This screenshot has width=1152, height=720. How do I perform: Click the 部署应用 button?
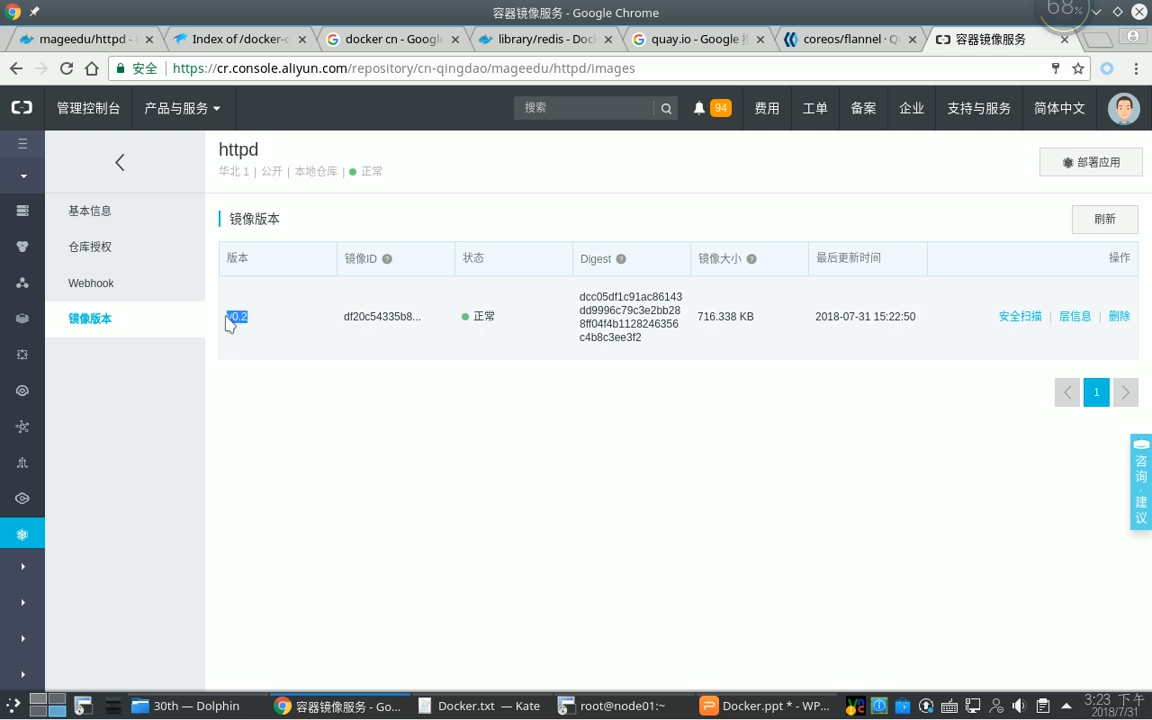tap(1091, 162)
